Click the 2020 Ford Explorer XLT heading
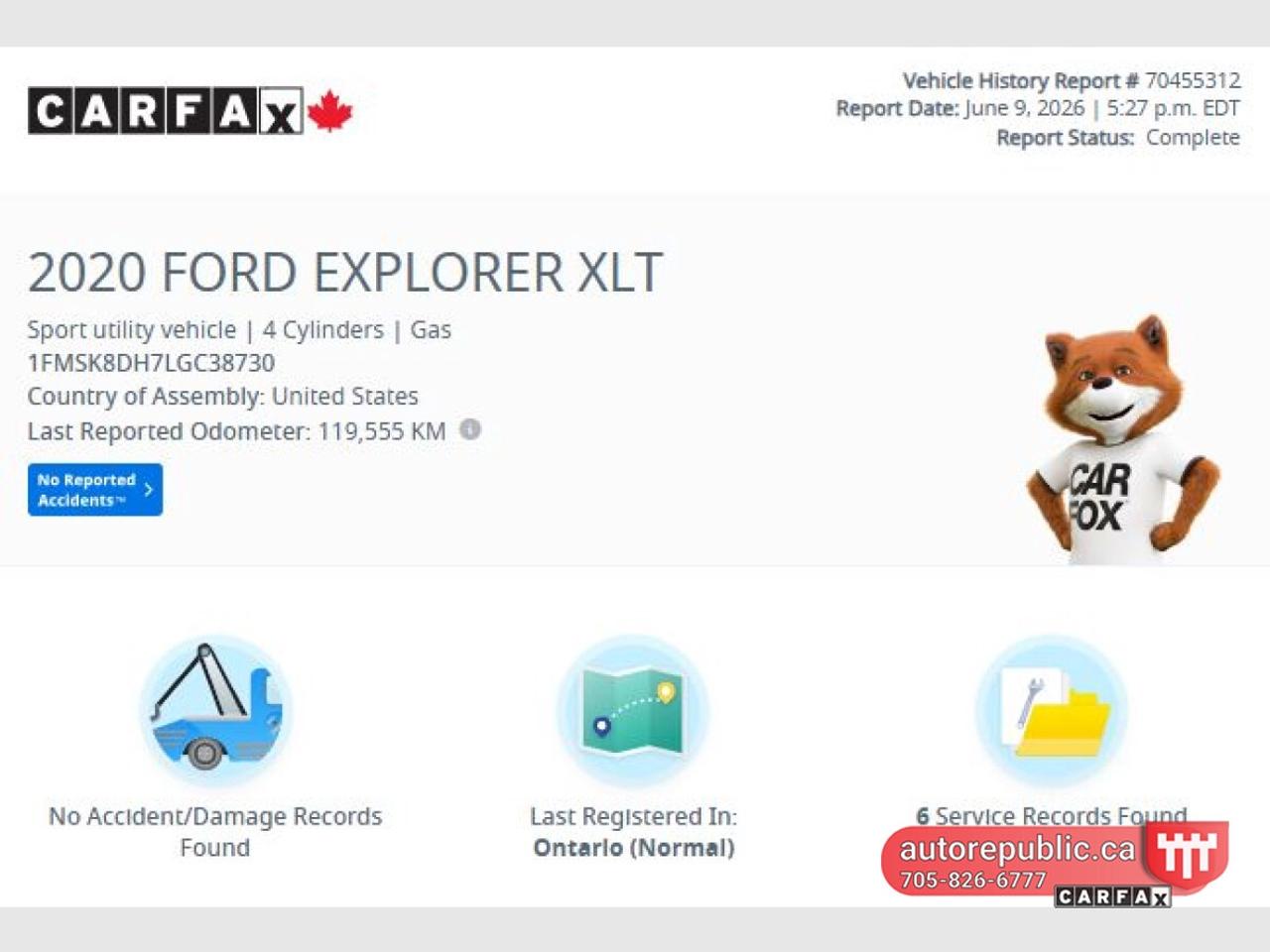Viewport: 1270px width, 952px height. [345, 272]
